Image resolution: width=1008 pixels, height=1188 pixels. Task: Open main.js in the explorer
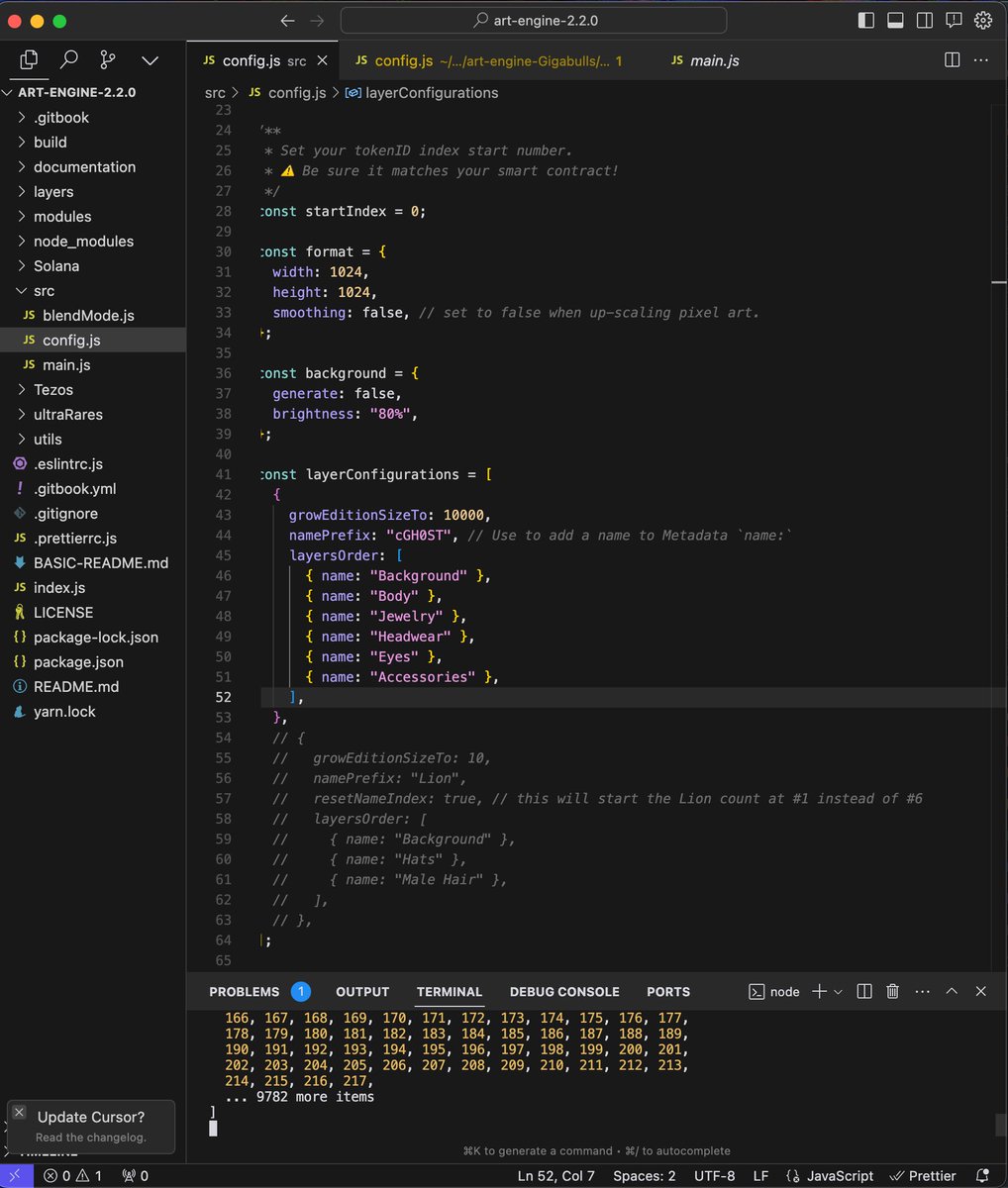pos(93,364)
